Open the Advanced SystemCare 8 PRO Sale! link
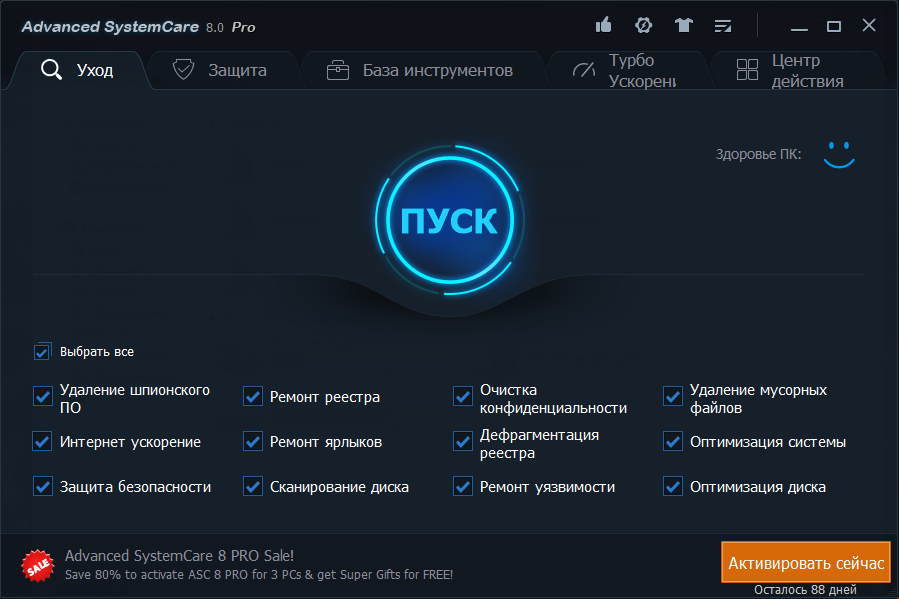This screenshot has width=899, height=599. [x=179, y=555]
